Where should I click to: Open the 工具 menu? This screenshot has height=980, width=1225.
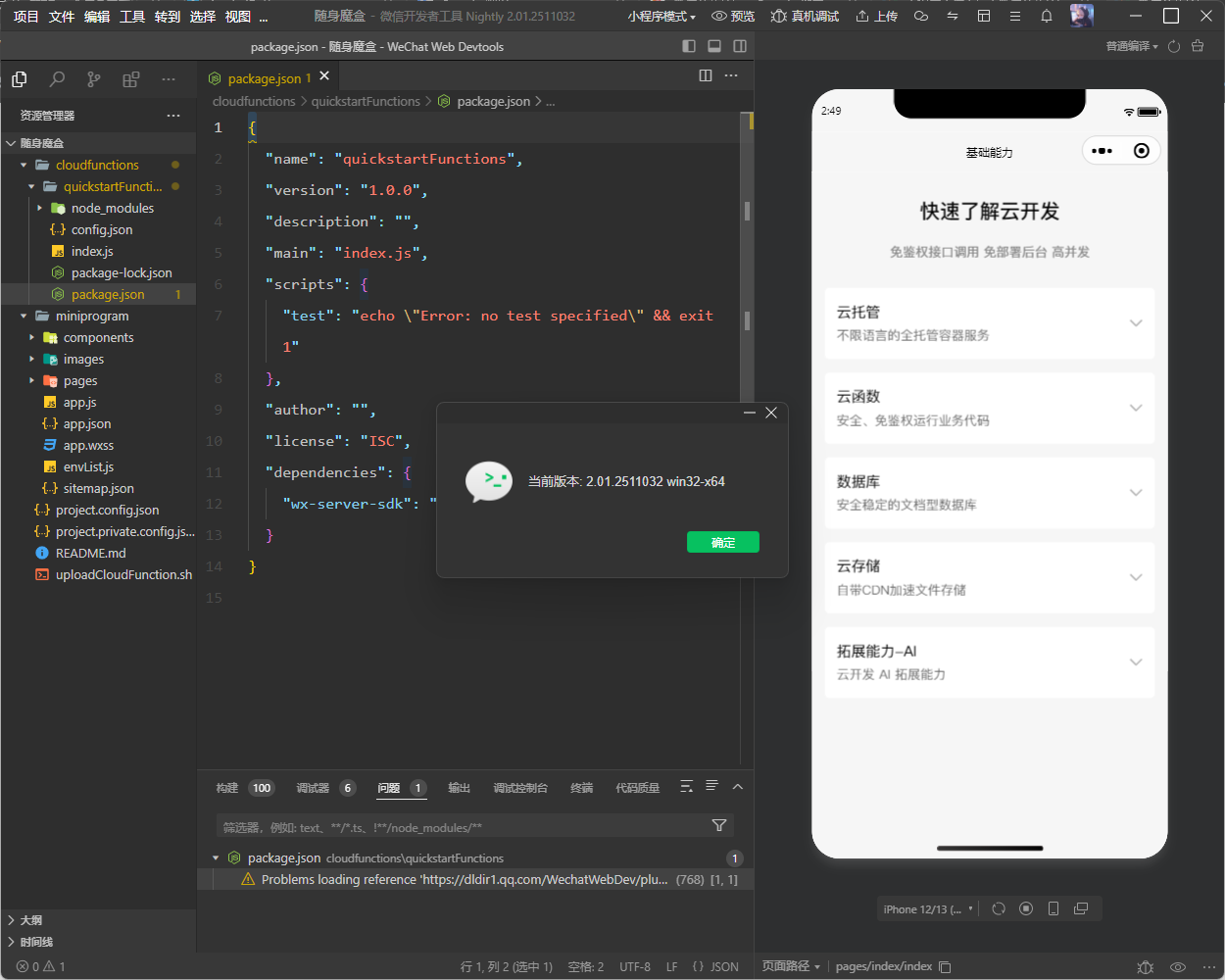132,17
